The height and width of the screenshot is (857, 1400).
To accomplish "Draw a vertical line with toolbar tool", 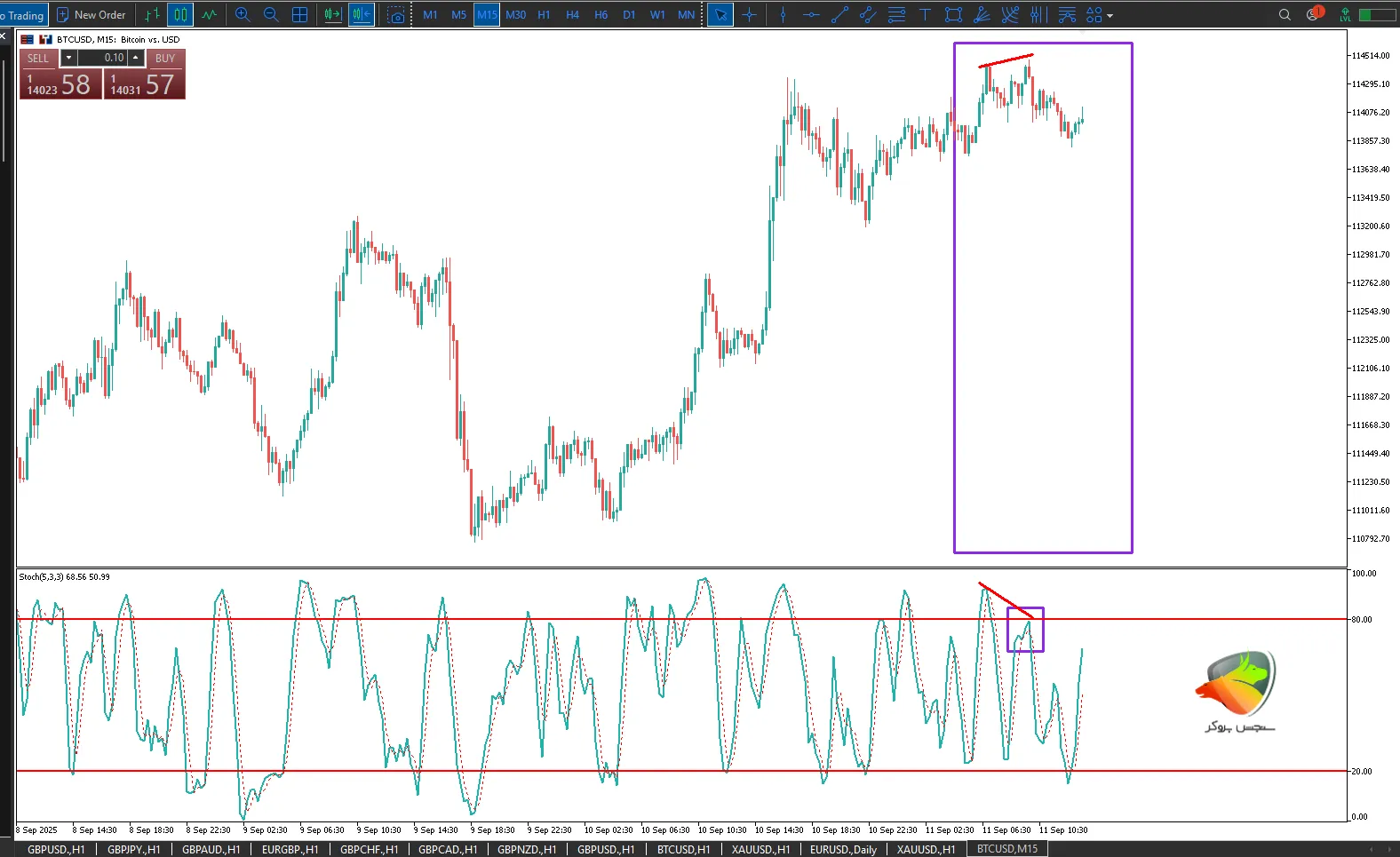I will coord(783,15).
